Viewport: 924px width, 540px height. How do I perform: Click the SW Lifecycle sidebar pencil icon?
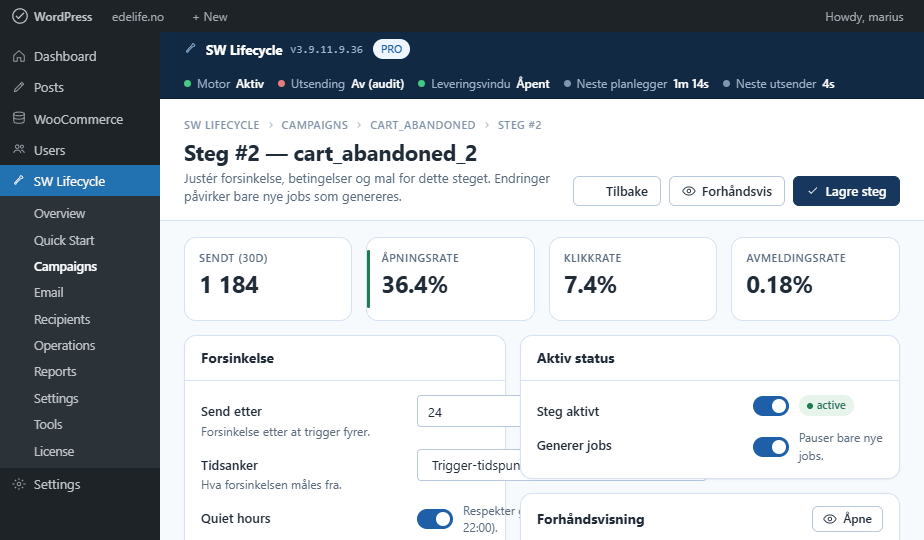pyautogui.click(x=19, y=181)
